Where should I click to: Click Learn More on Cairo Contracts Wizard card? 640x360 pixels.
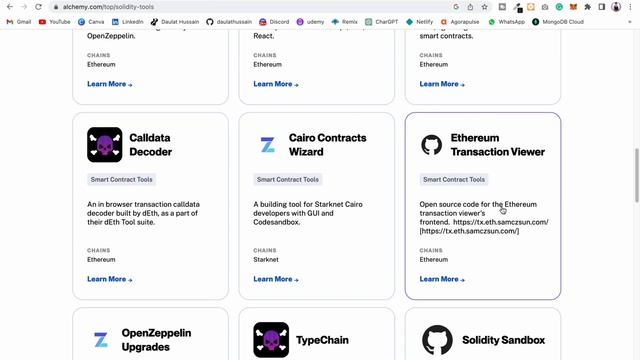(276, 279)
